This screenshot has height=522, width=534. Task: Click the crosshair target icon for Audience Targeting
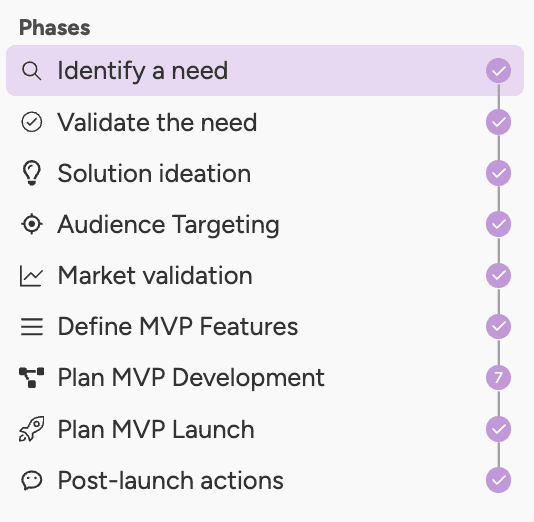click(32, 224)
